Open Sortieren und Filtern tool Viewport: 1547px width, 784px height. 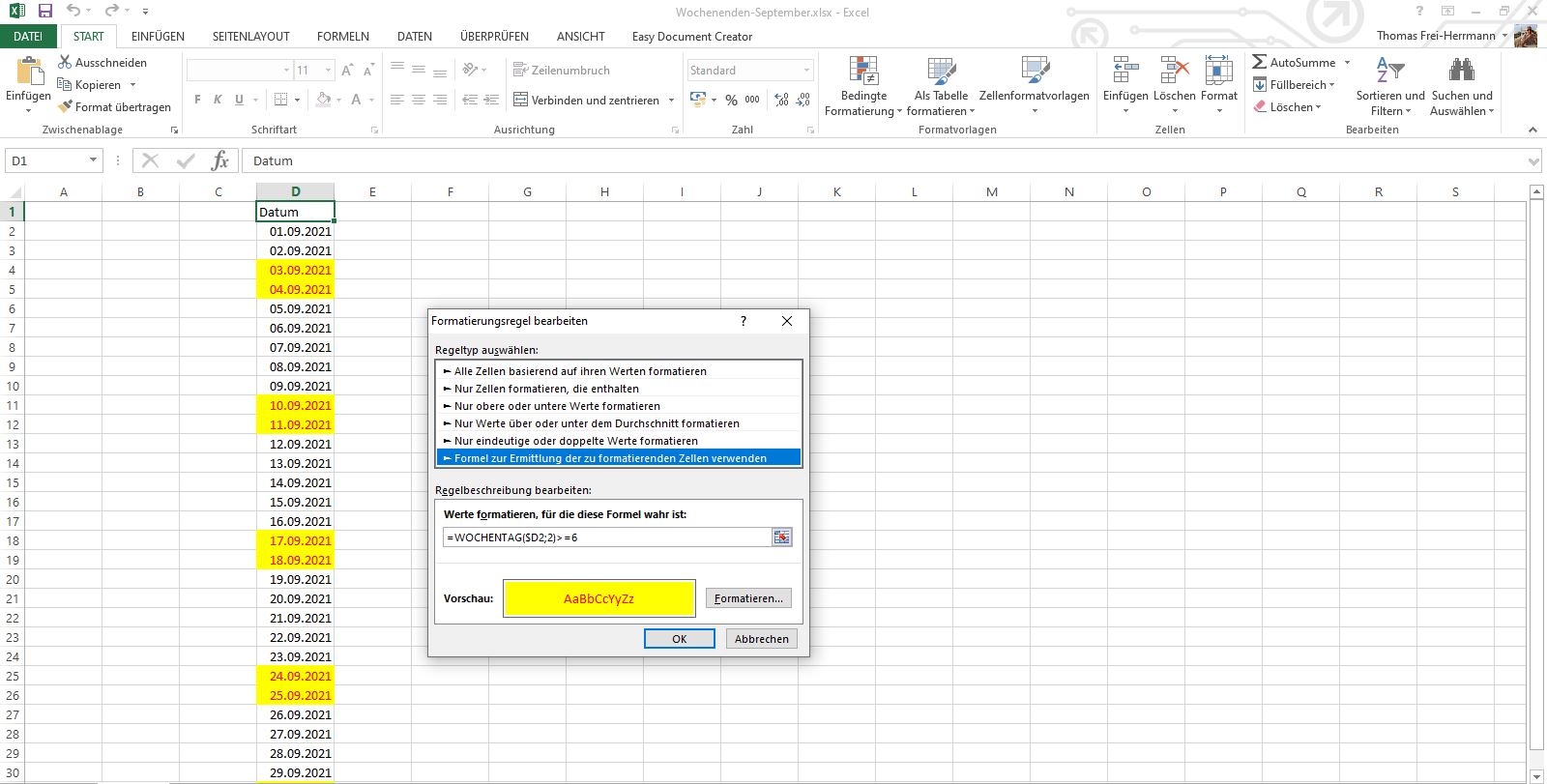pos(1389,71)
